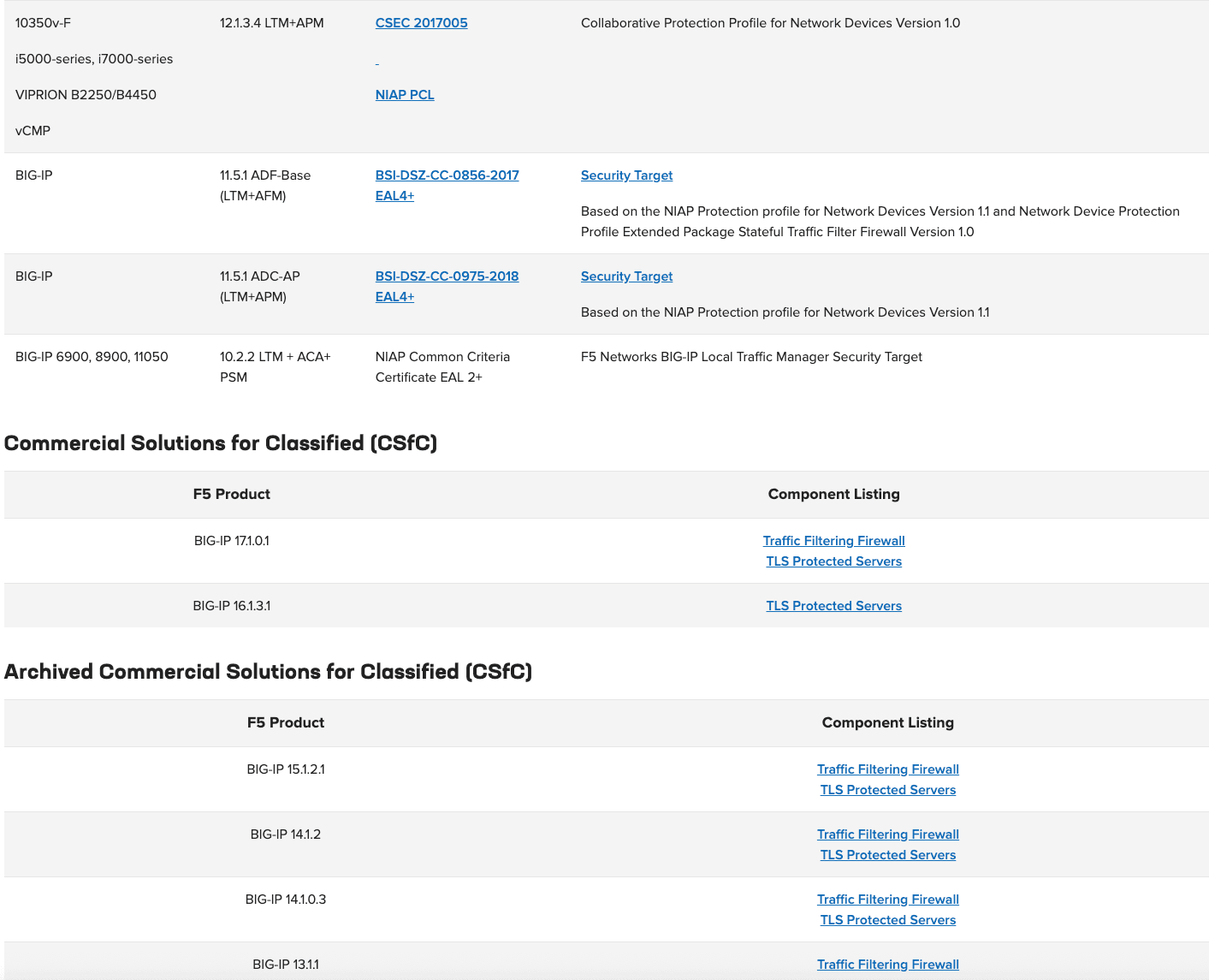This screenshot has width=1209, height=980.
Task: Open TLS Protected Servers listing for BIG-IP 17.1.0.1
Action: [833, 561]
